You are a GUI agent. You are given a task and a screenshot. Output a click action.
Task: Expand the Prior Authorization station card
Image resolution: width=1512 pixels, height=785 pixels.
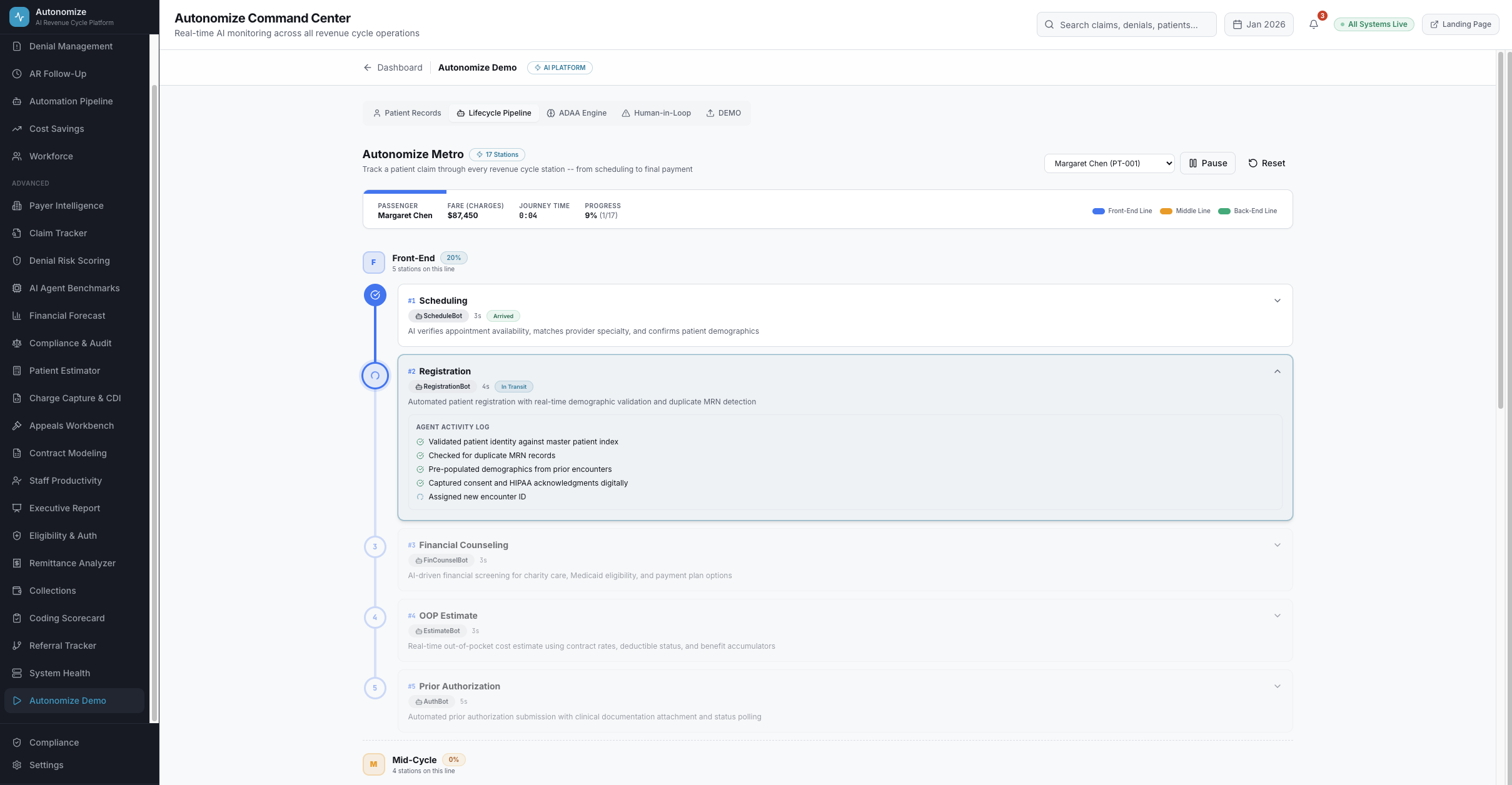[x=1277, y=686]
